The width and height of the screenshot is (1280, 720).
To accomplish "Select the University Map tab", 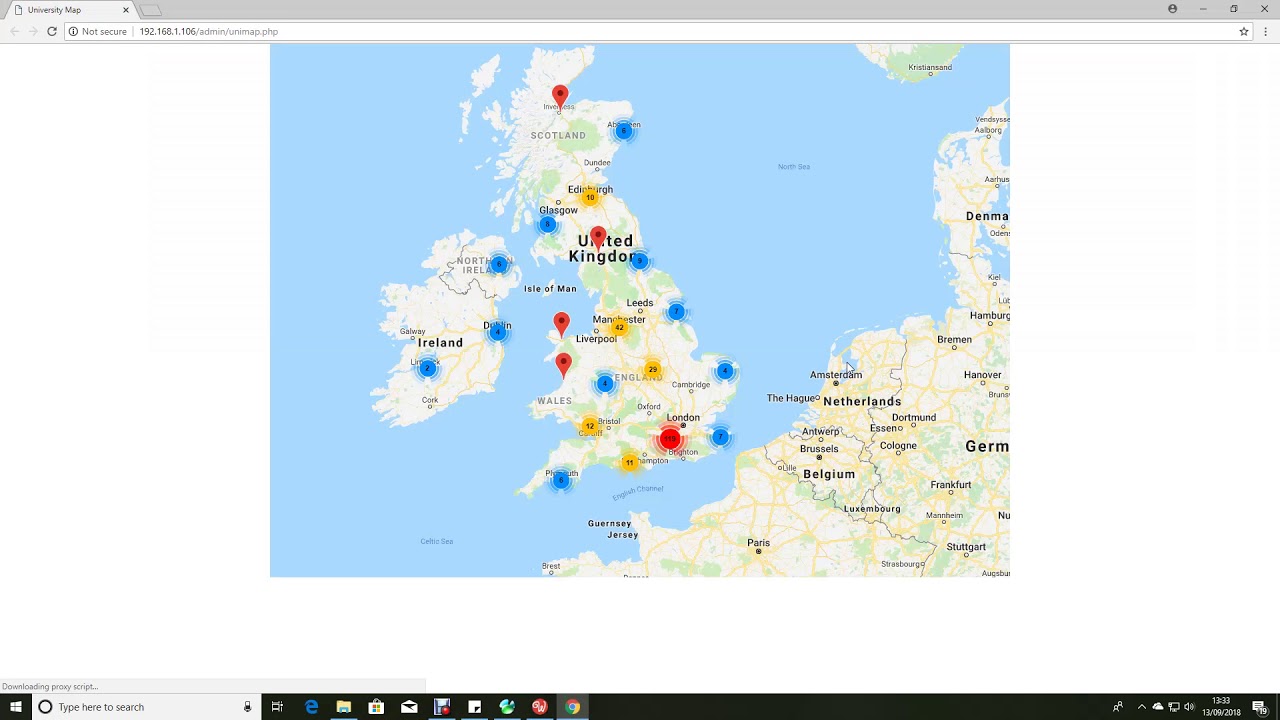I will coord(70,10).
